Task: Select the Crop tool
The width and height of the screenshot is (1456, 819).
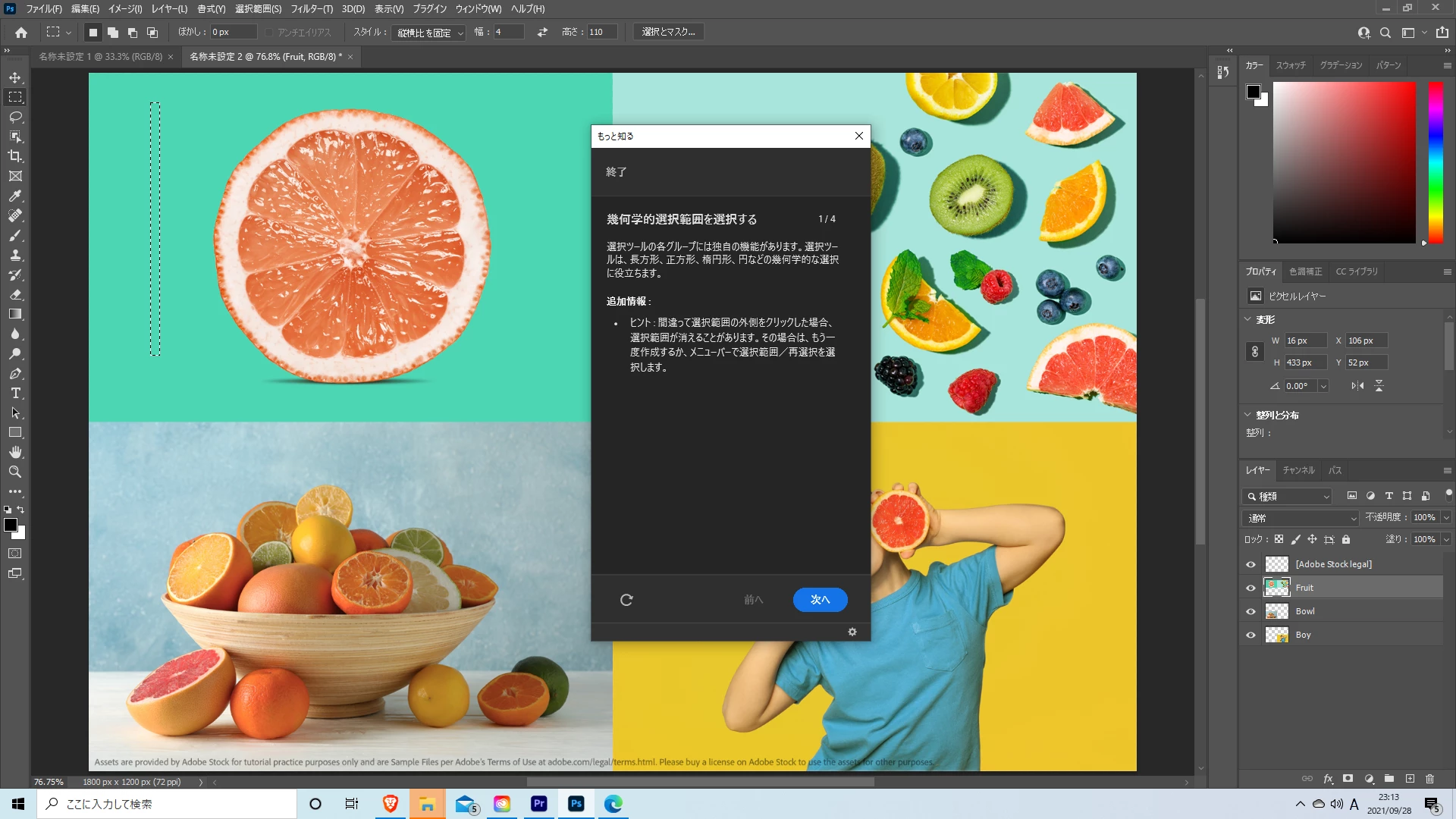Action: (x=15, y=156)
